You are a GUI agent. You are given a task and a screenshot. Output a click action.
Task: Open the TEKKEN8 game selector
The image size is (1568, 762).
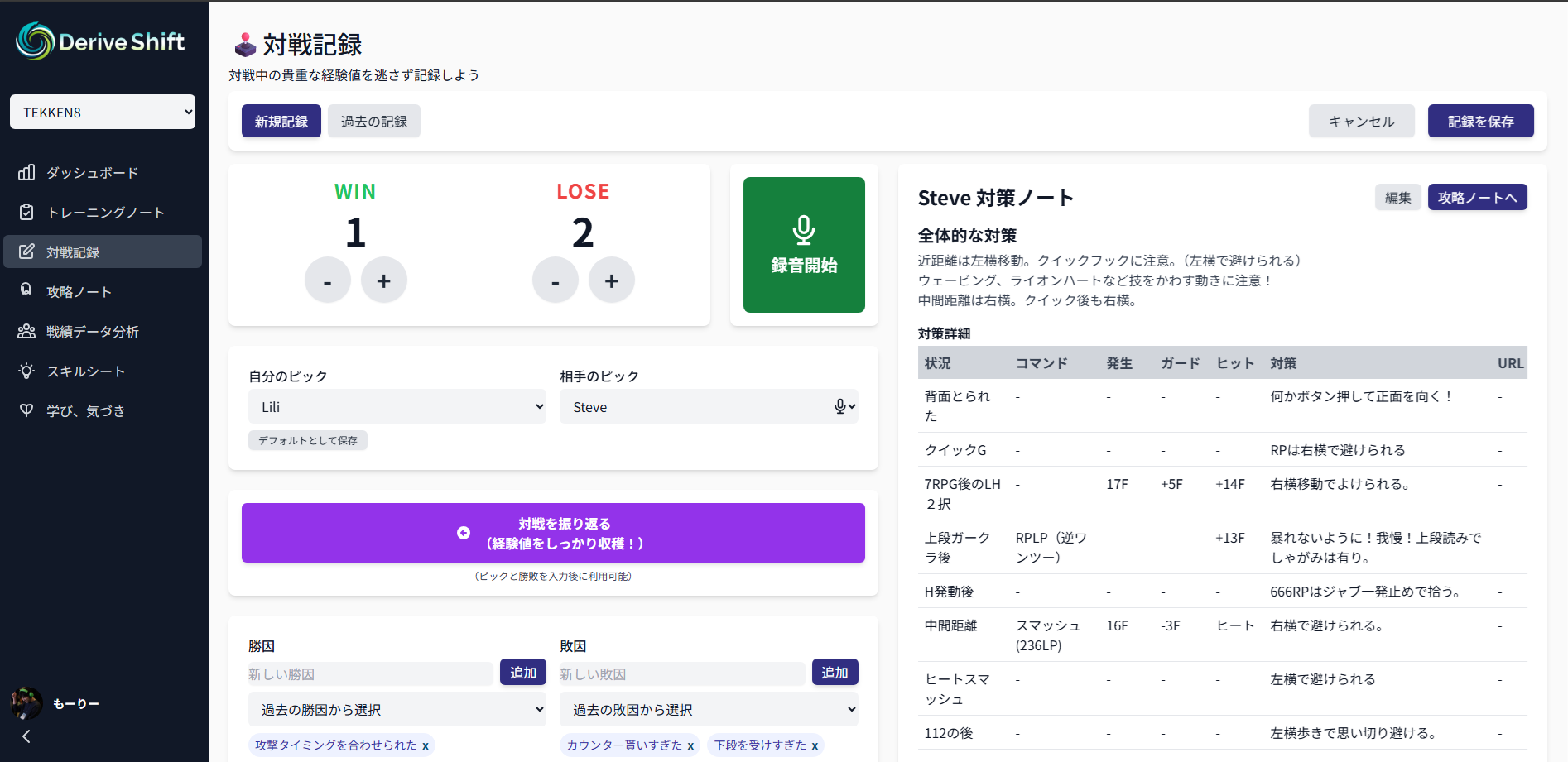(x=102, y=112)
